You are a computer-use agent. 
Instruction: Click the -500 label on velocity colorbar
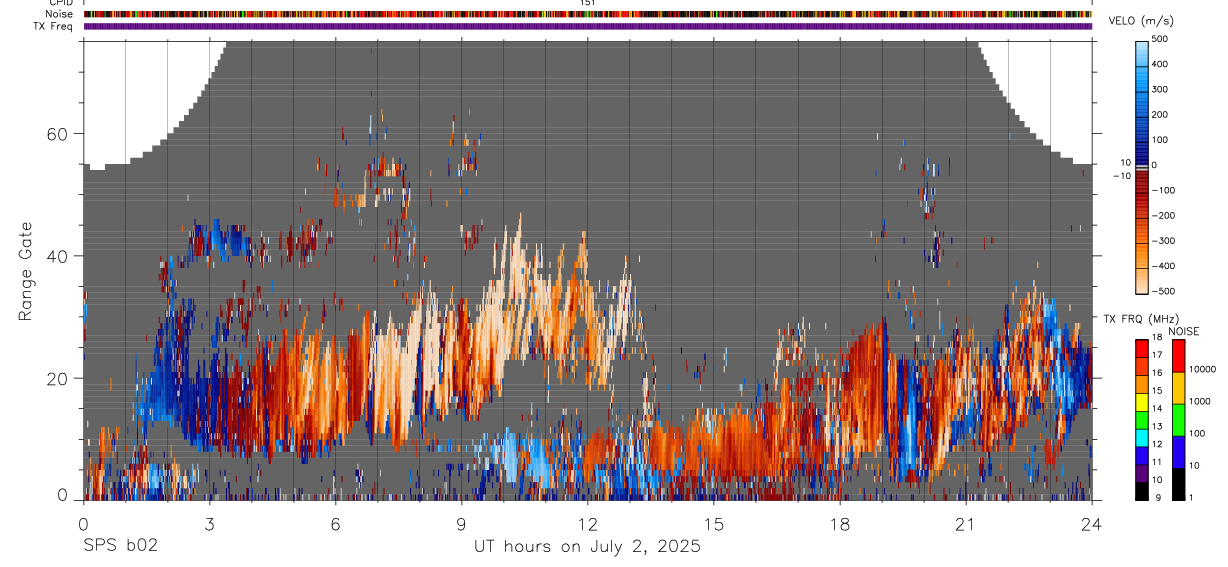coord(1163,291)
